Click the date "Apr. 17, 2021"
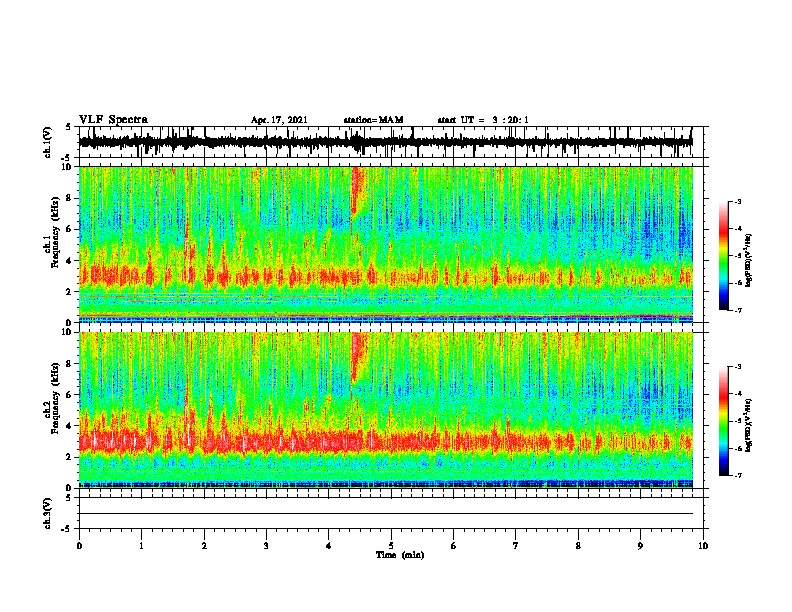Viewport: 792px width, 612px height. pyautogui.click(x=279, y=120)
